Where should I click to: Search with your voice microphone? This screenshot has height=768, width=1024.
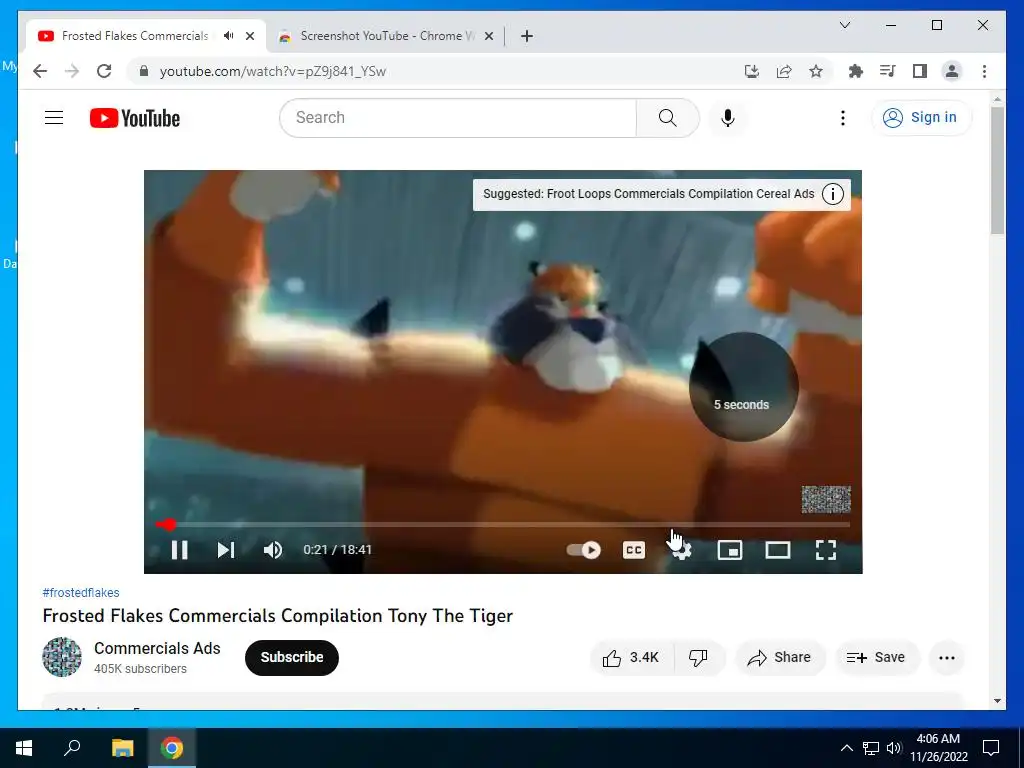tap(728, 118)
